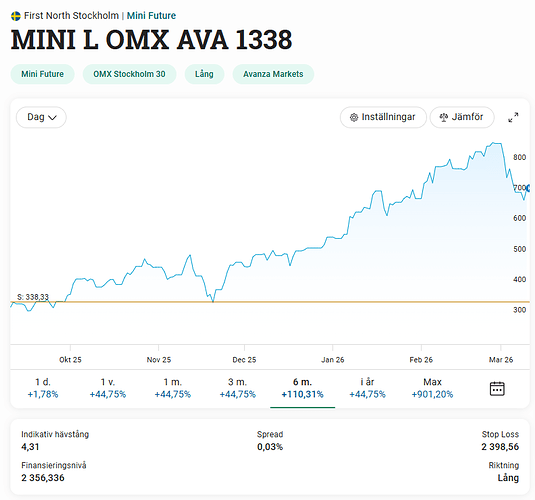Select the Max period tab
This screenshot has width=535, height=500.
[432, 388]
